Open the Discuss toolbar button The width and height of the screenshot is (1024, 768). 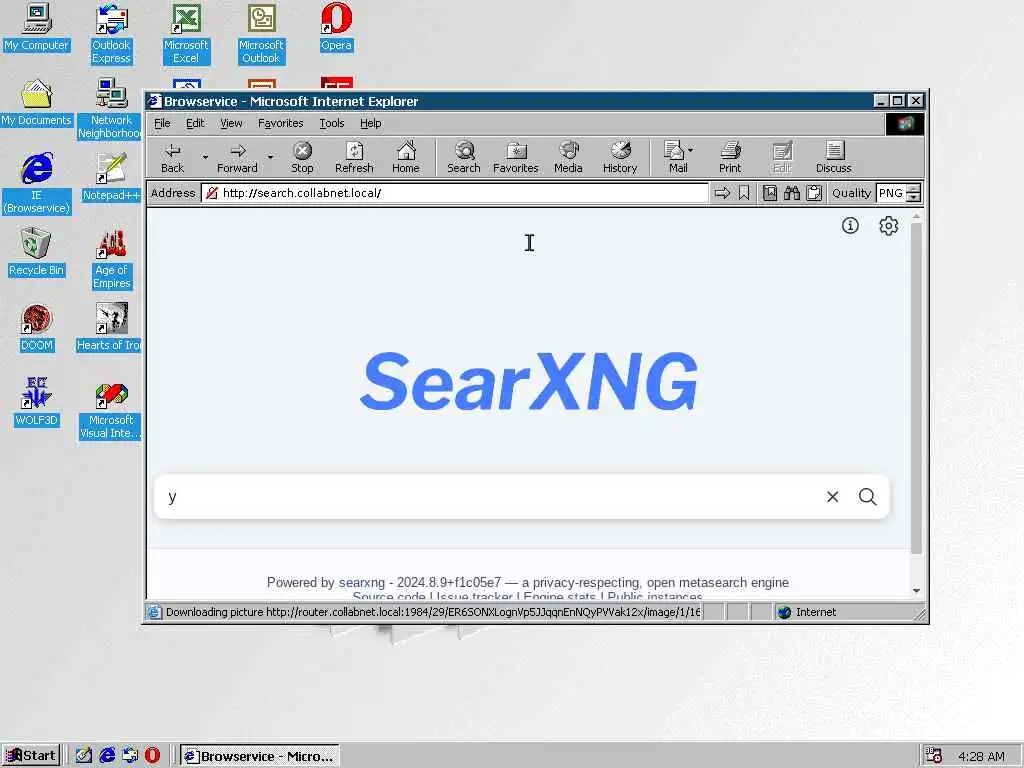834,157
